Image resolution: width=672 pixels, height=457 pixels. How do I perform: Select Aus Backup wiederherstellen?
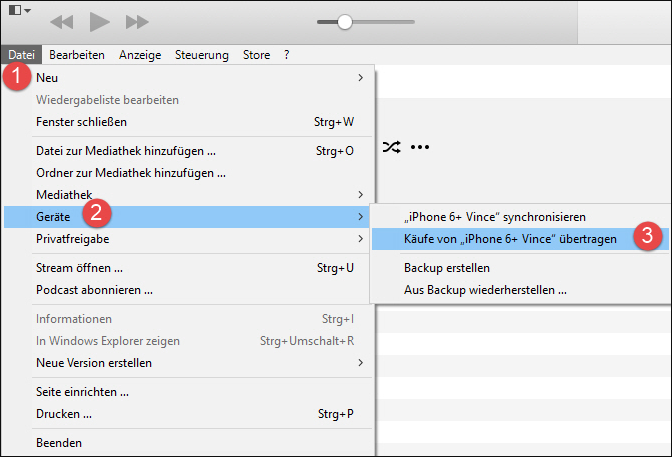(x=485, y=290)
